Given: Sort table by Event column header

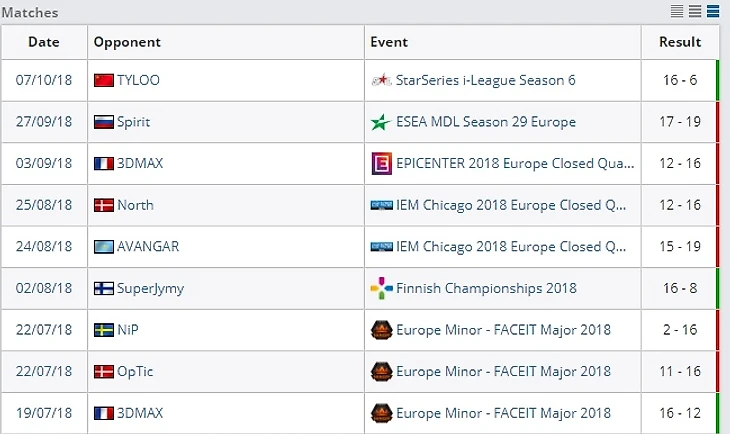Looking at the screenshot, I should point(389,42).
